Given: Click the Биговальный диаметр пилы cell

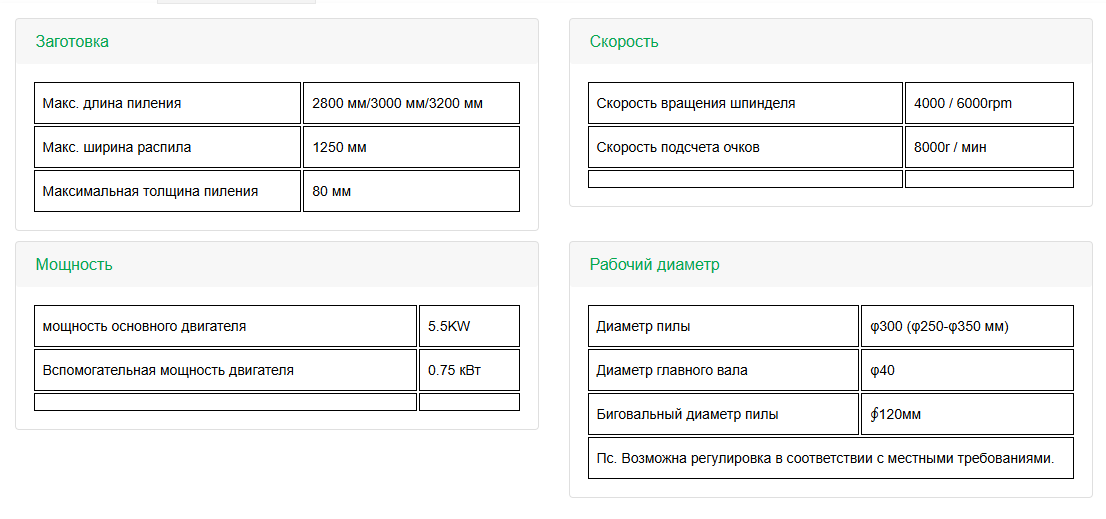Looking at the screenshot, I should (723, 414).
